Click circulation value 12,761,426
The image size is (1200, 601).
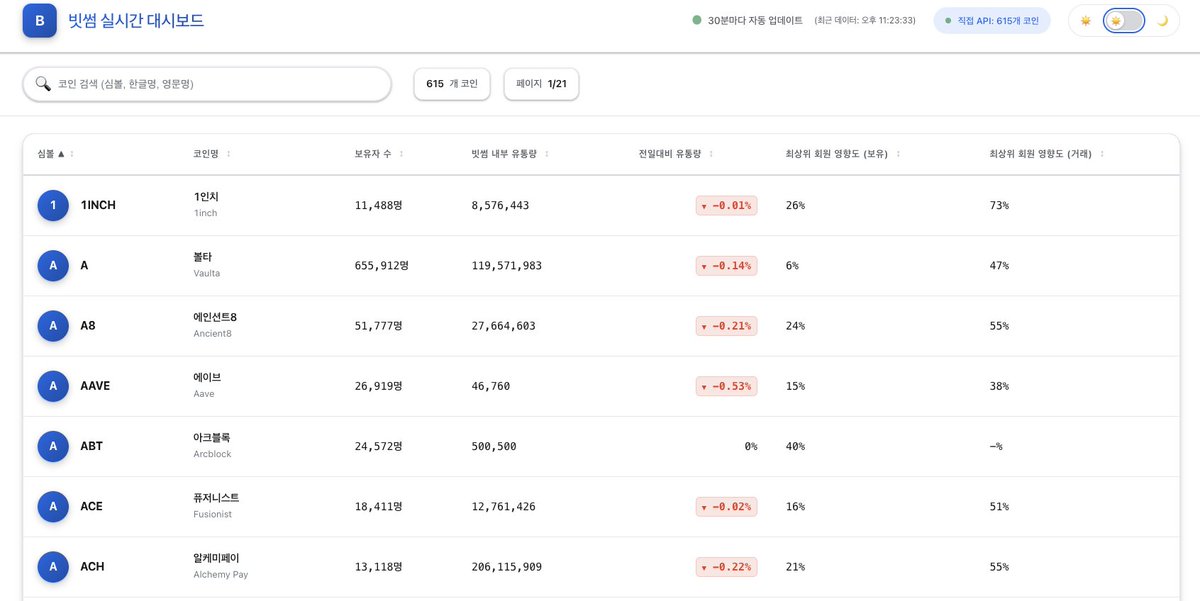click(503, 506)
